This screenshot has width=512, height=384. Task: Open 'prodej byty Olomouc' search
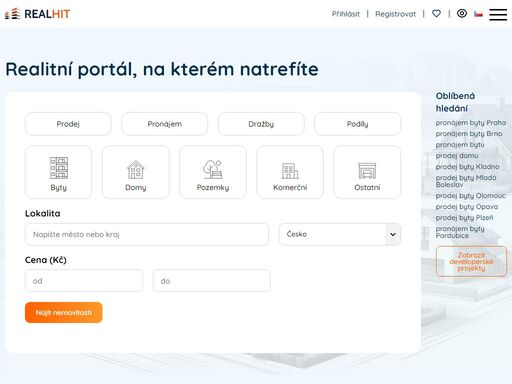pyautogui.click(x=470, y=196)
